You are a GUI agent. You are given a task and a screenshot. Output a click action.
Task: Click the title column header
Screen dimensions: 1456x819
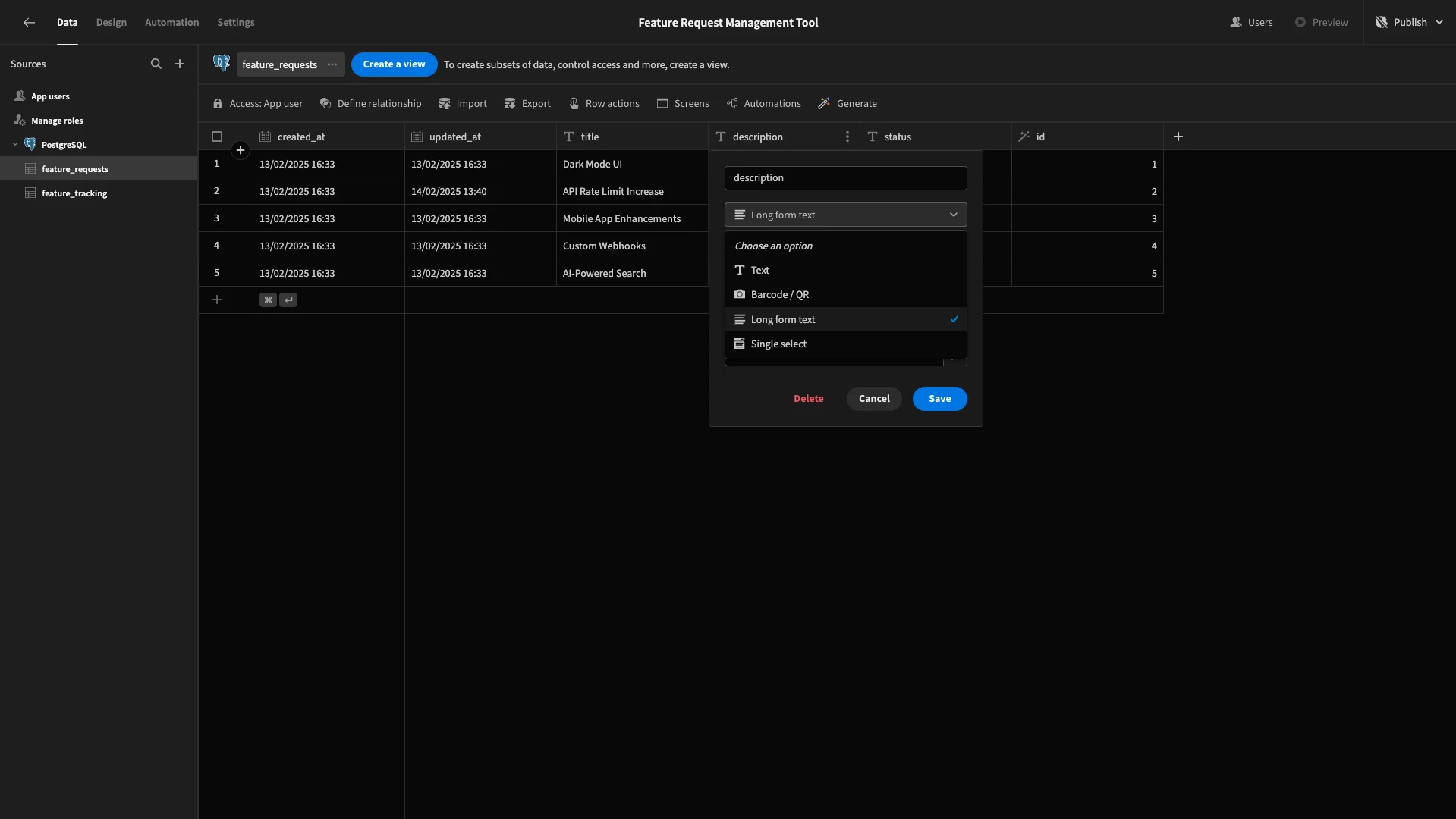[632, 137]
